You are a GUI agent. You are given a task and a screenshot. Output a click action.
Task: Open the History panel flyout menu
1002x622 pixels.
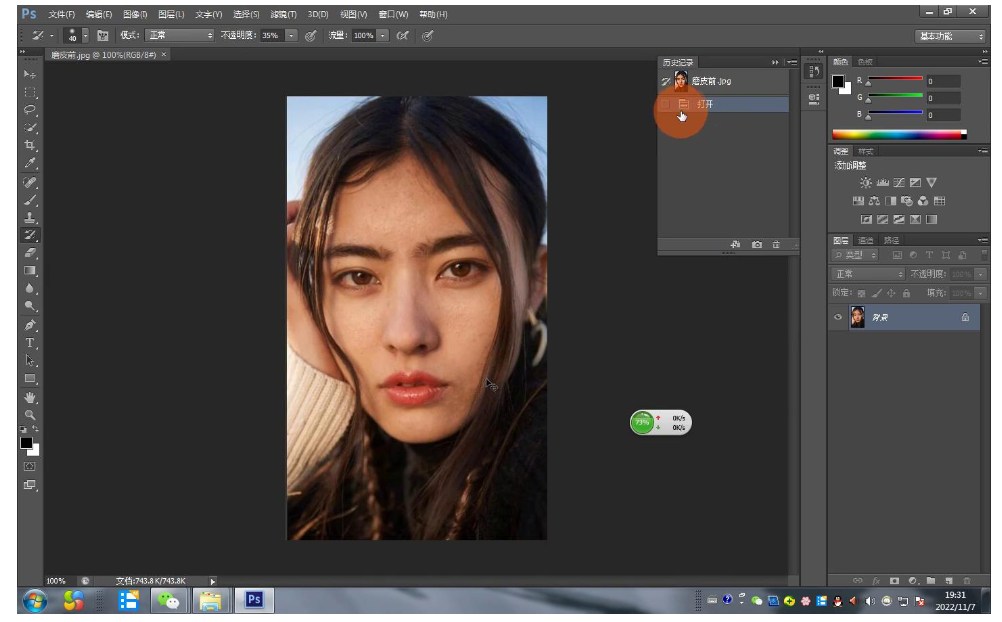[792, 62]
